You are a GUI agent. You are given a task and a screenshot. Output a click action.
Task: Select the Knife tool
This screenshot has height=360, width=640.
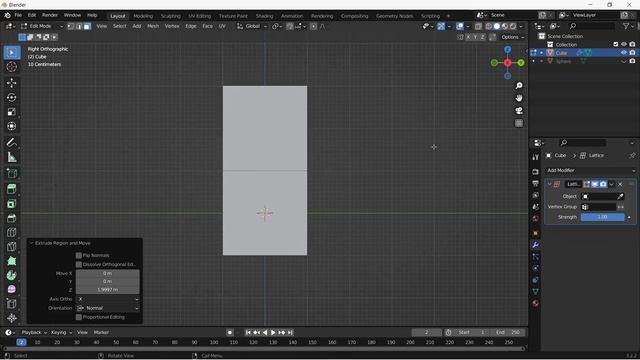(x=11, y=247)
